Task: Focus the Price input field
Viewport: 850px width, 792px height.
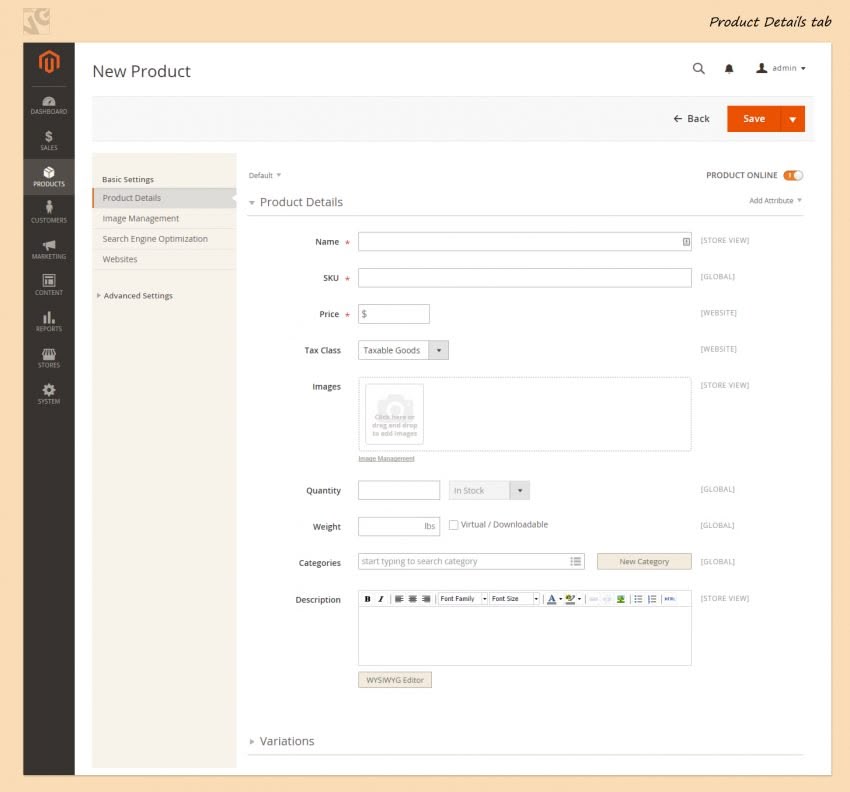Action: point(394,314)
